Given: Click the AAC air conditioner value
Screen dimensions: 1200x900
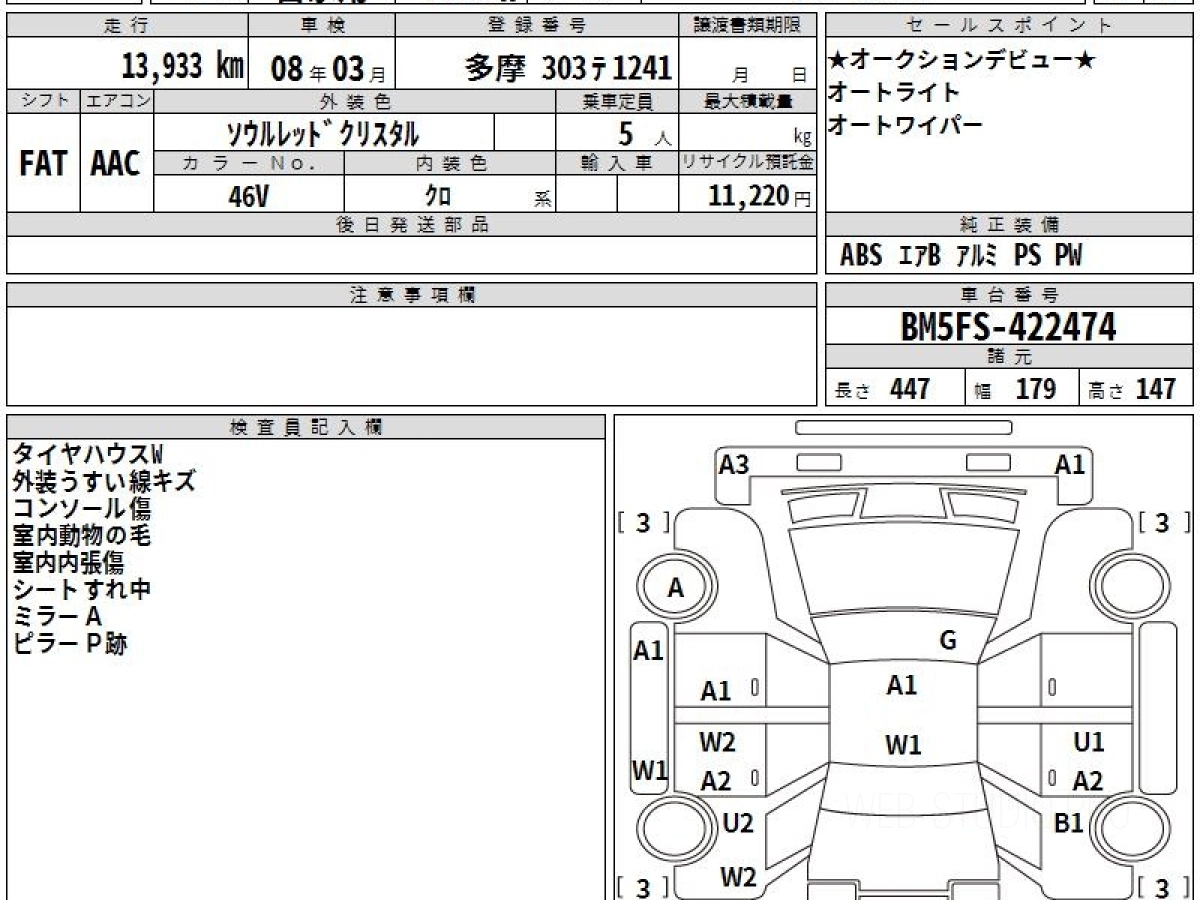Looking at the screenshot, I should click(116, 164).
